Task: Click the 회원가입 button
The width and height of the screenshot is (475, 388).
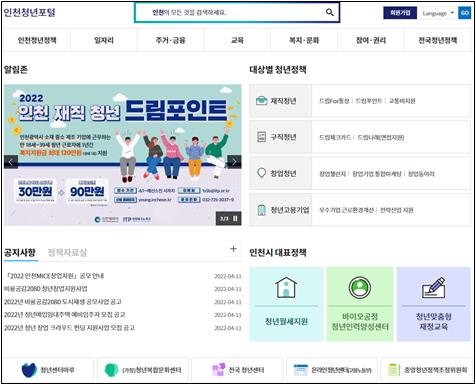Action: click(400, 13)
